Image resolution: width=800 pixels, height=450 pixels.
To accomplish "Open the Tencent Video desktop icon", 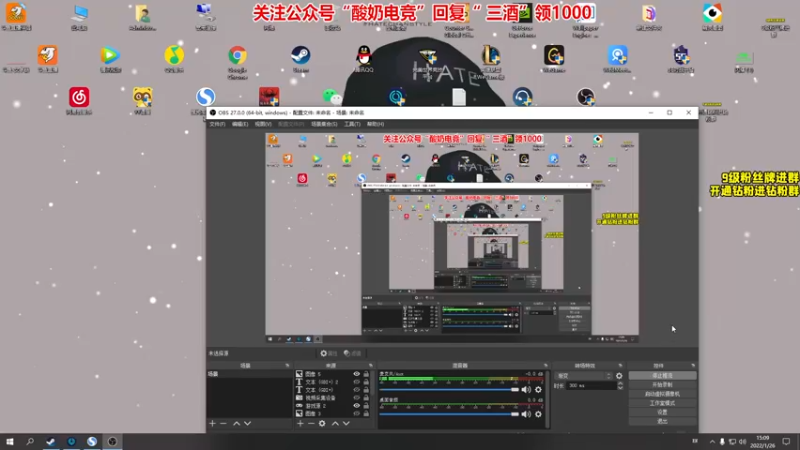I will (x=110, y=55).
